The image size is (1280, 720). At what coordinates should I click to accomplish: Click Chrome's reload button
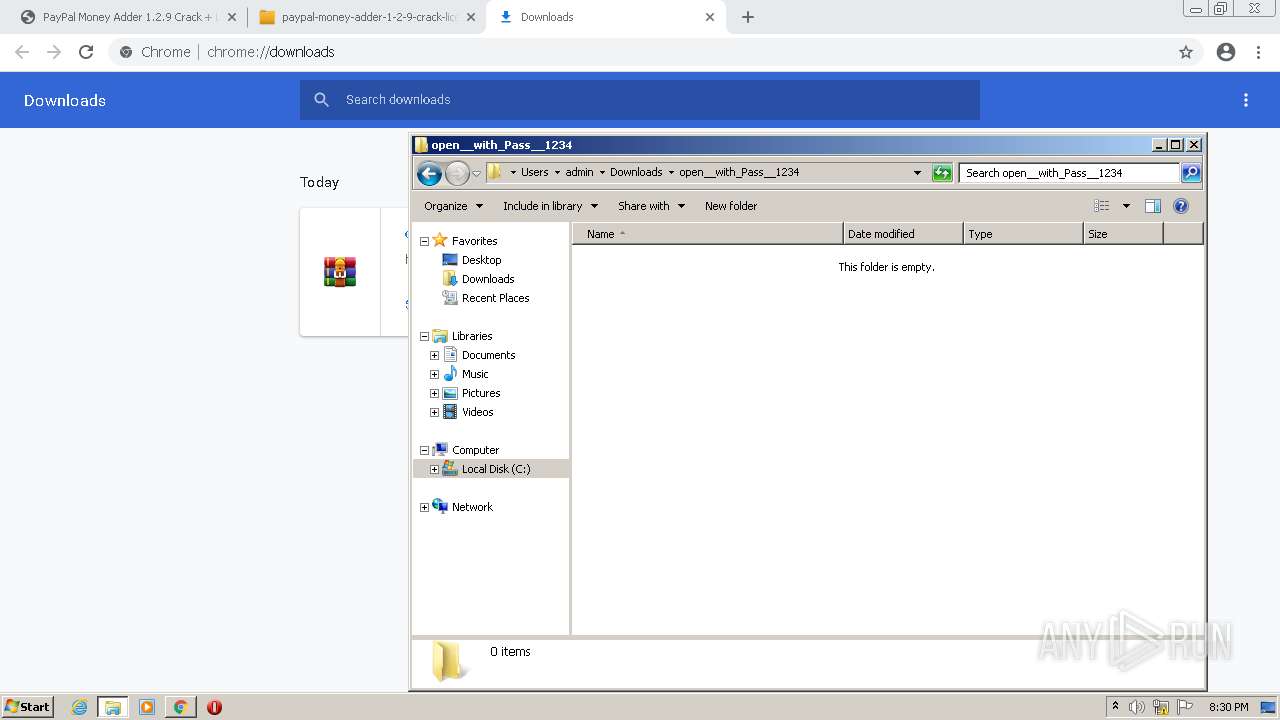click(x=86, y=52)
